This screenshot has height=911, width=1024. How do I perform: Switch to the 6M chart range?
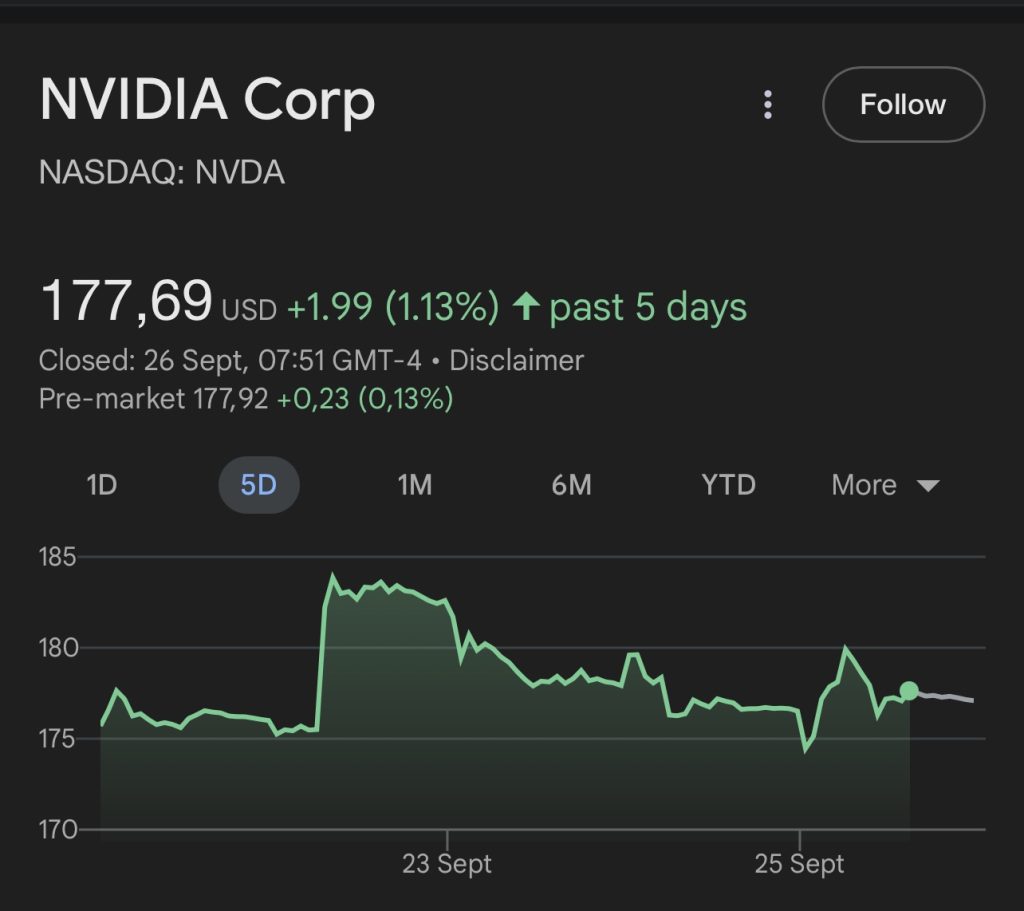[x=571, y=486]
